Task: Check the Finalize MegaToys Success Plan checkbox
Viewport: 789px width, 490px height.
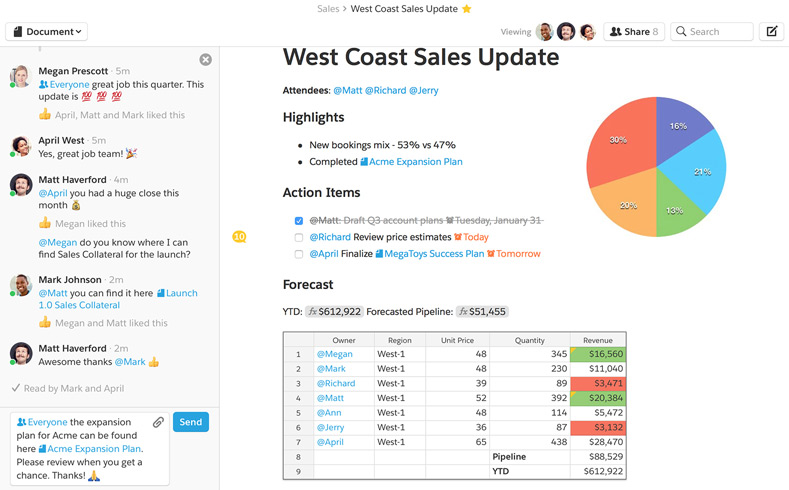Action: pos(299,254)
